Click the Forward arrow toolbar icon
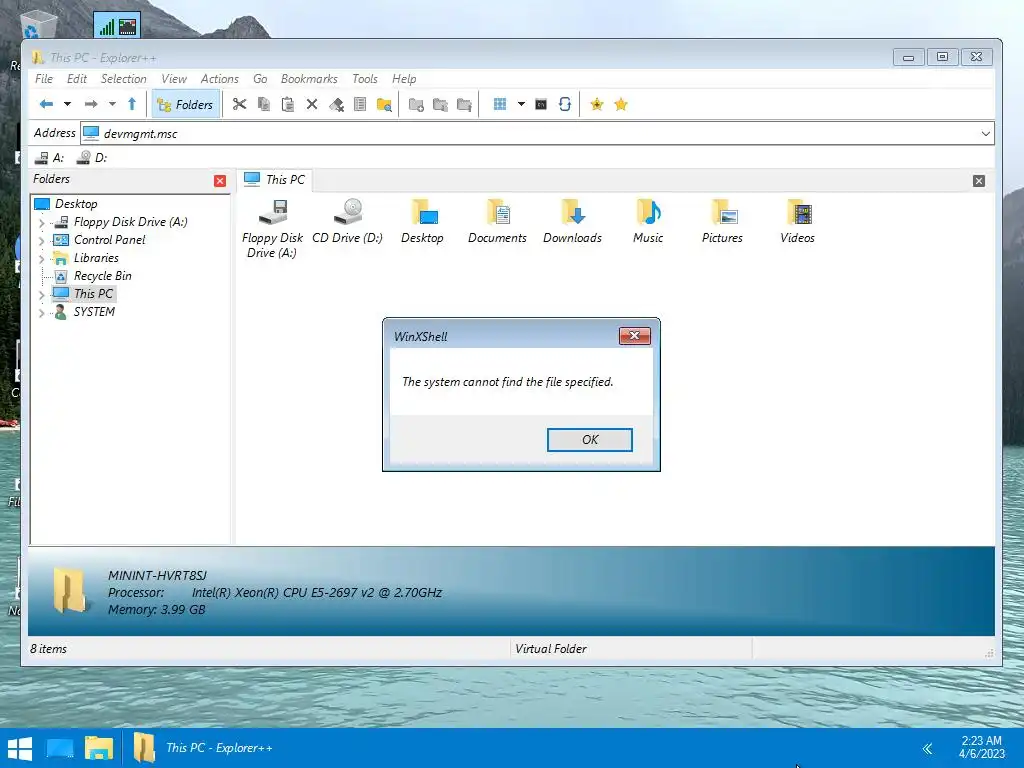Image resolution: width=1024 pixels, height=768 pixels. point(91,104)
